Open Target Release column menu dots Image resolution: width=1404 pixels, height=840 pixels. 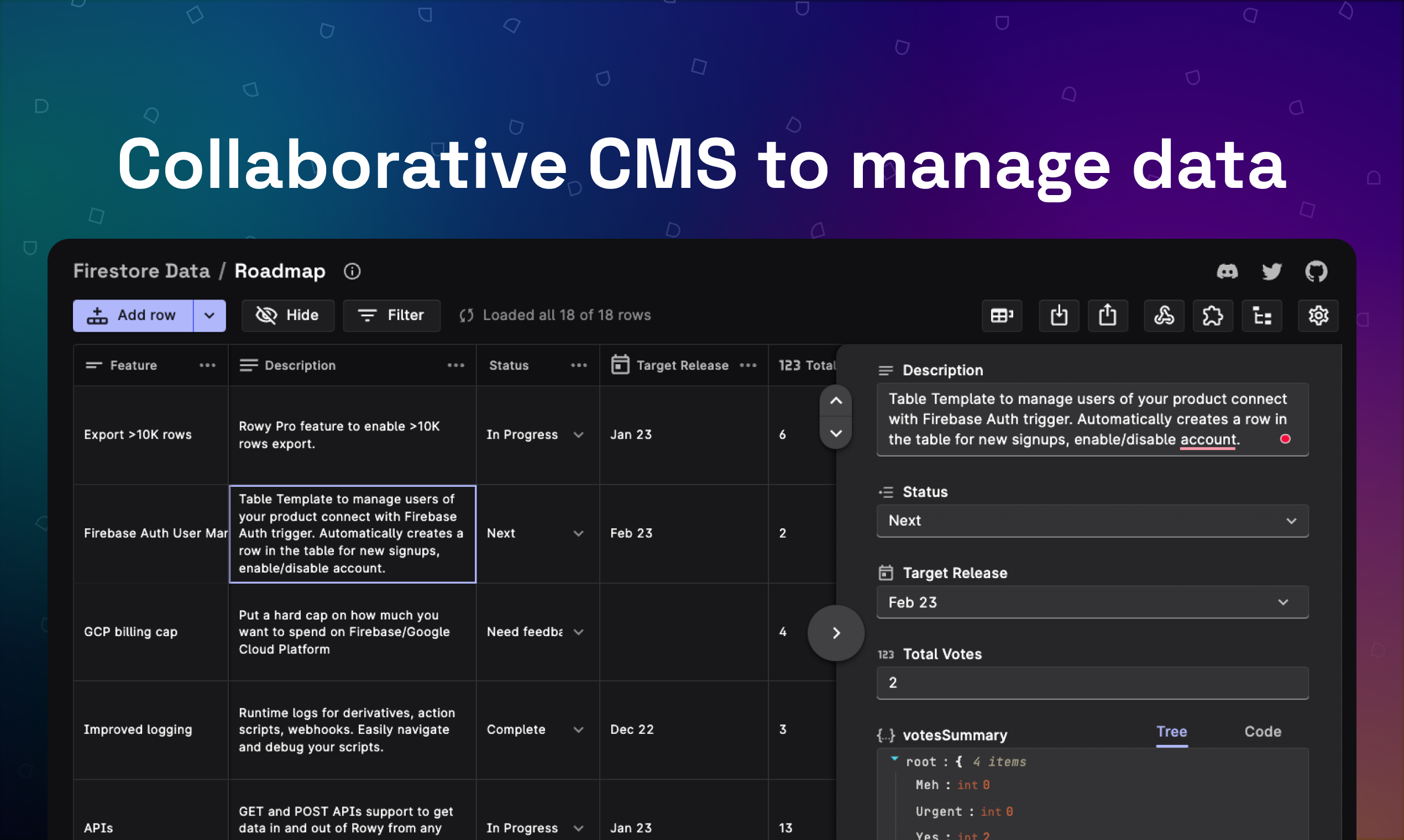[x=748, y=366]
